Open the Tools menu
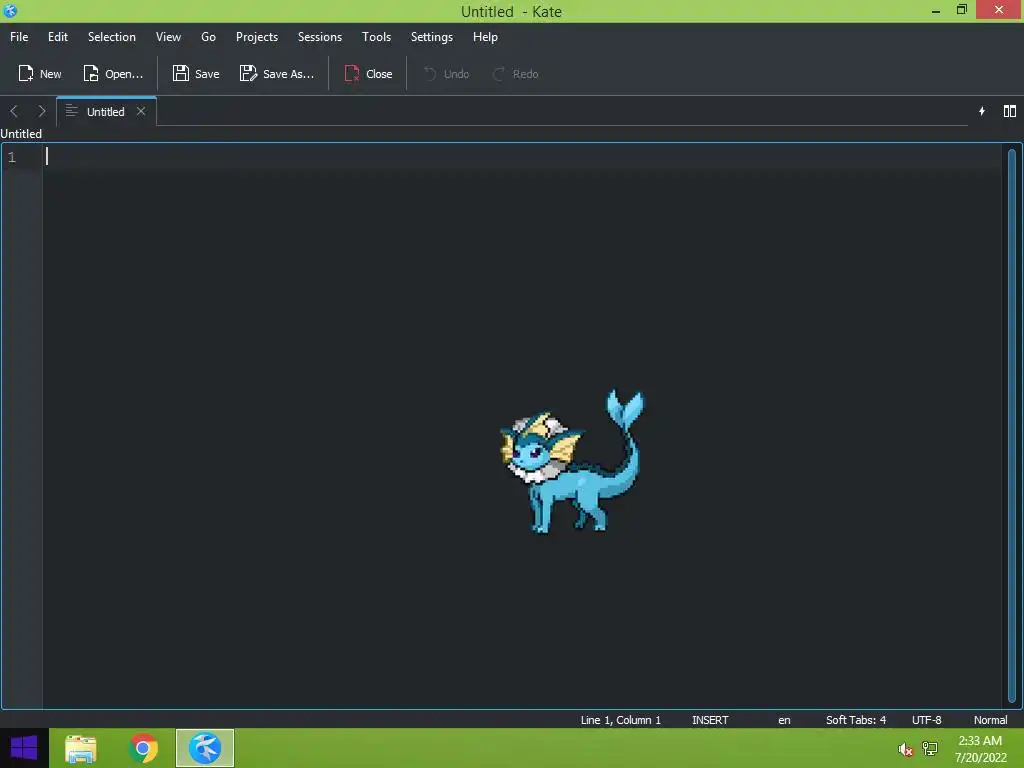 click(x=376, y=37)
